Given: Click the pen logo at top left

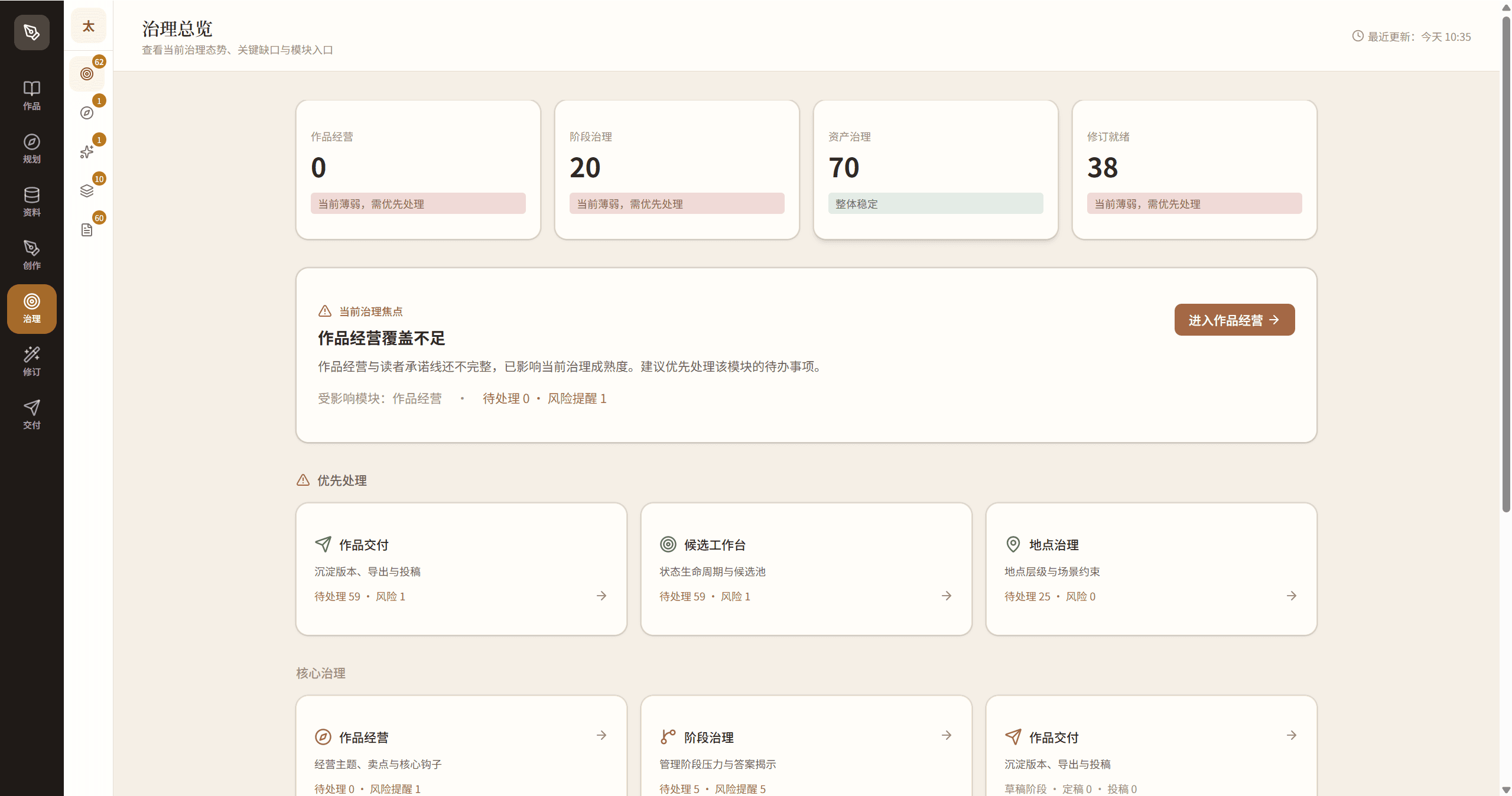Looking at the screenshot, I should [31, 33].
